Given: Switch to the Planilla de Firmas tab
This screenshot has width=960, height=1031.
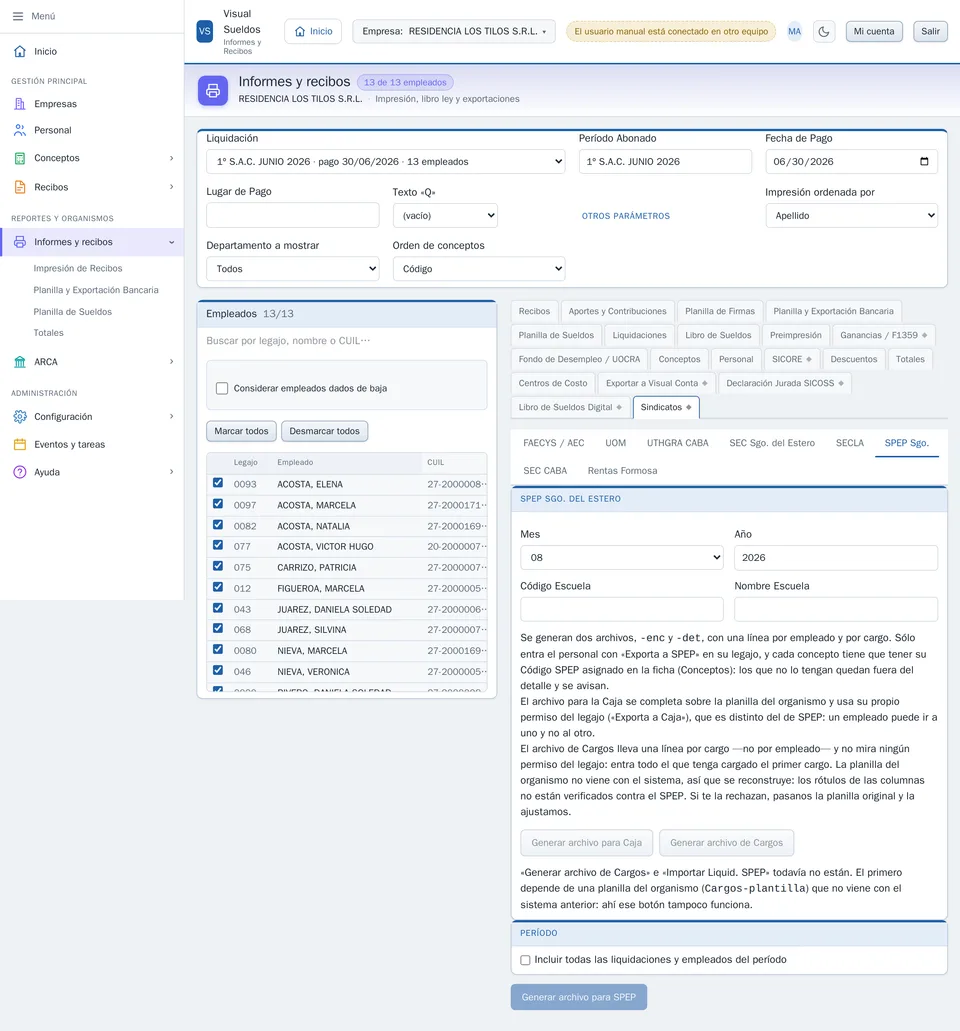Looking at the screenshot, I should 720,311.
